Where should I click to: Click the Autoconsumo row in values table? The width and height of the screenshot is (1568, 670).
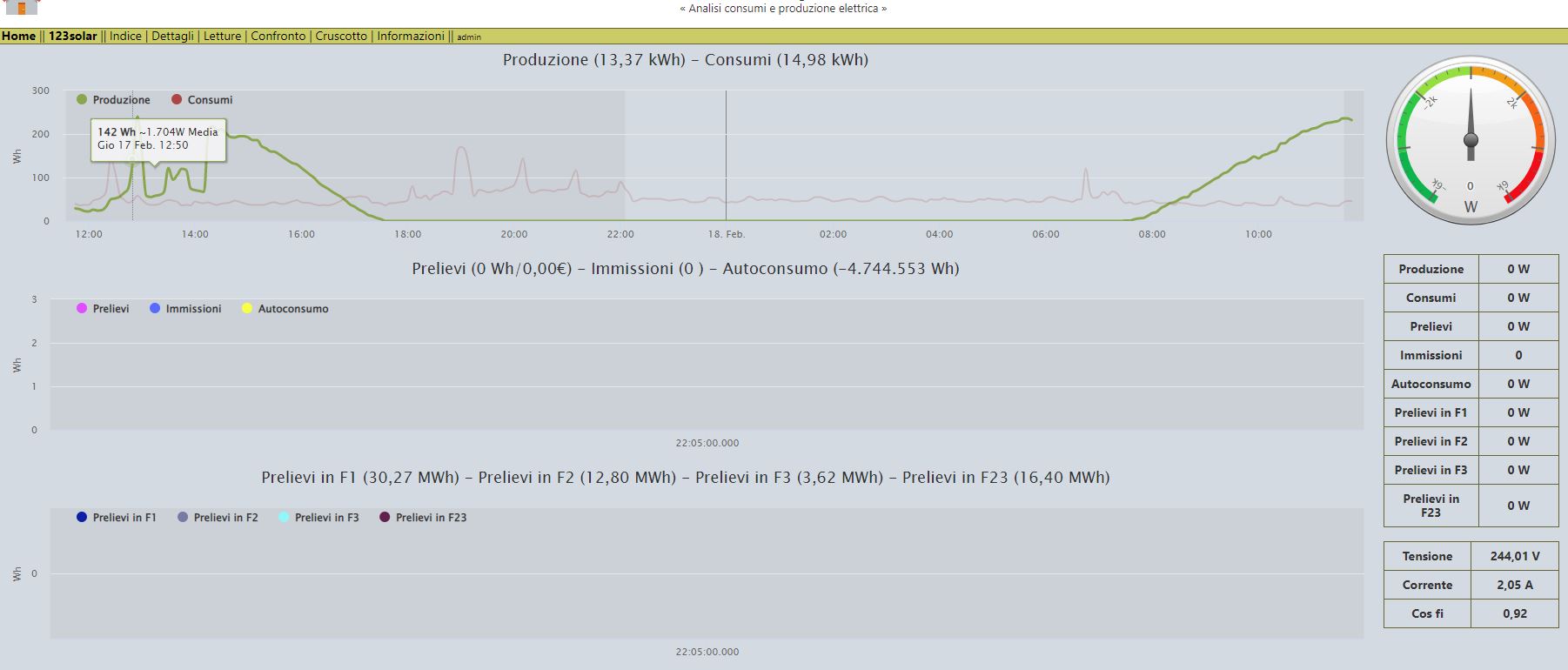[x=1471, y=384]
